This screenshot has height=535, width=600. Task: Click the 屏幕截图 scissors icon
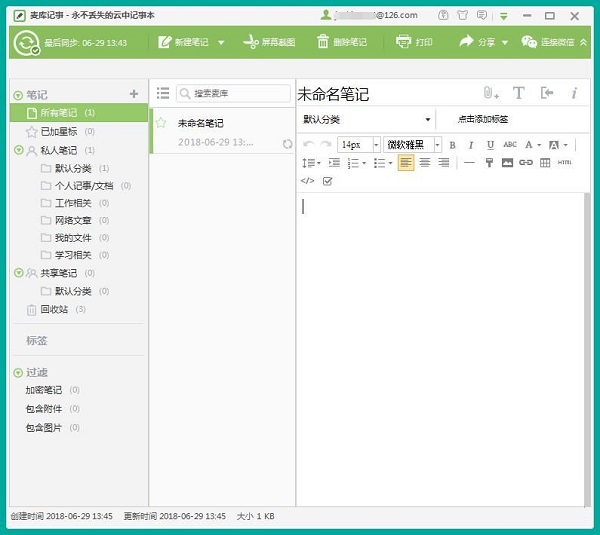tap(250, 42)
